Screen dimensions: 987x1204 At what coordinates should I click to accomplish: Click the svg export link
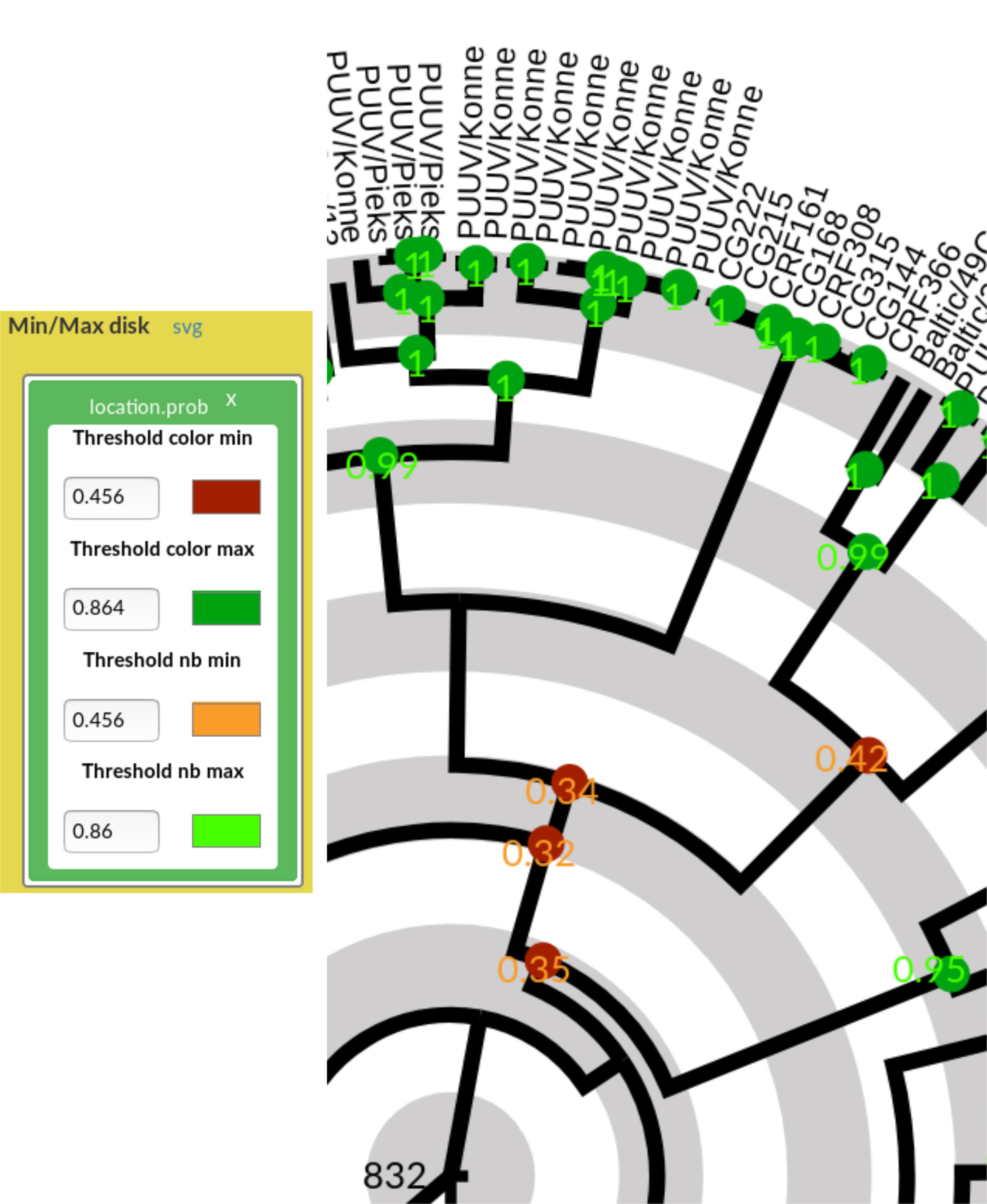(188, 328)
